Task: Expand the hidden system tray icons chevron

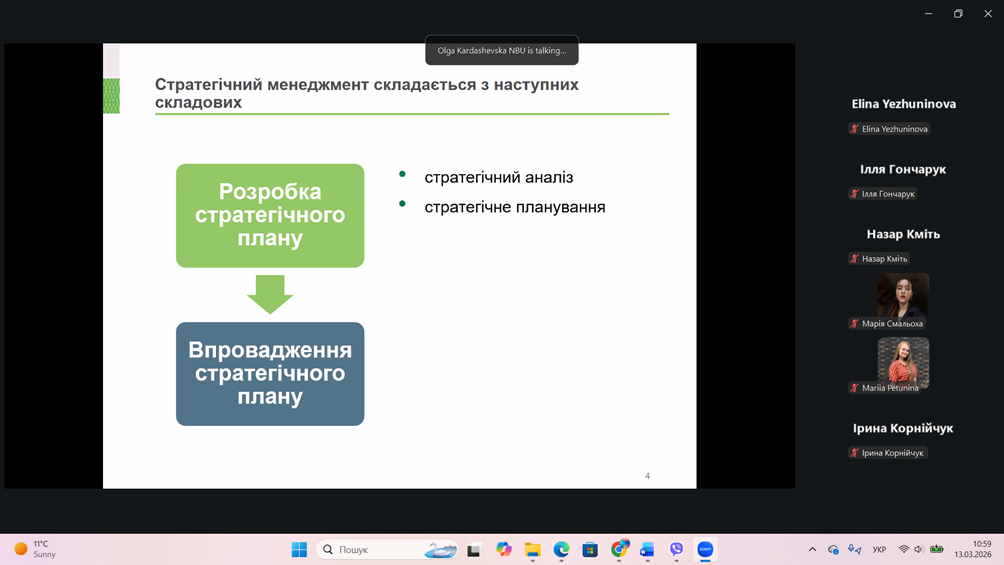Action: coord(812,549)
